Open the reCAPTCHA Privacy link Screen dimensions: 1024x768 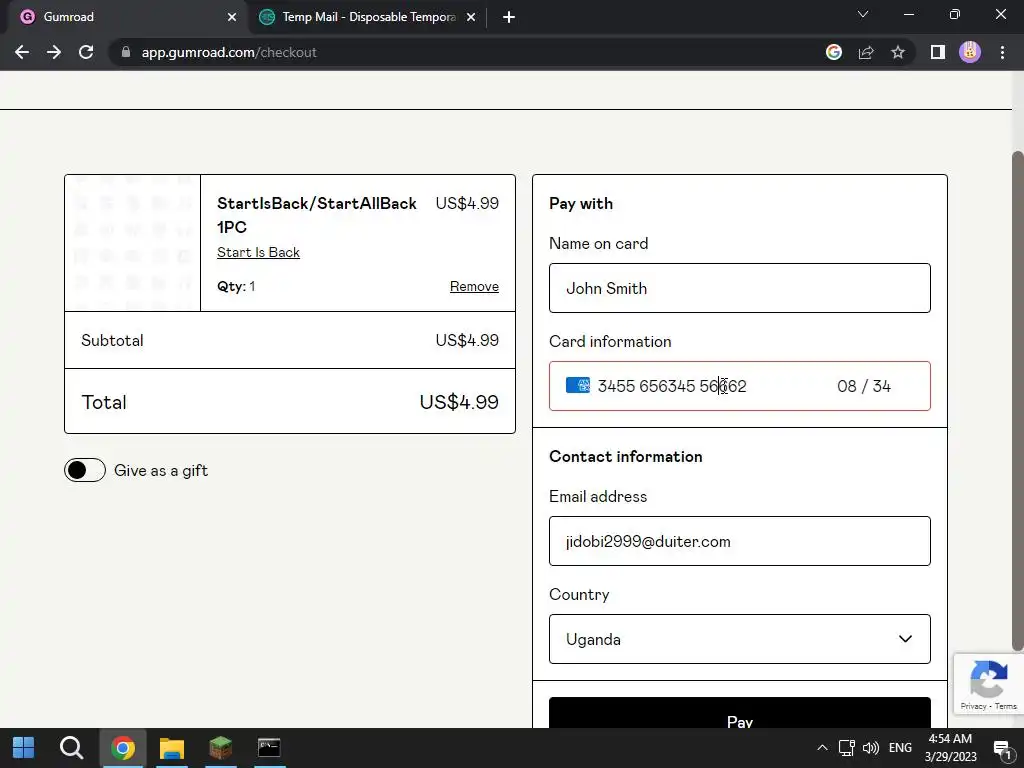tap(973, 706)
